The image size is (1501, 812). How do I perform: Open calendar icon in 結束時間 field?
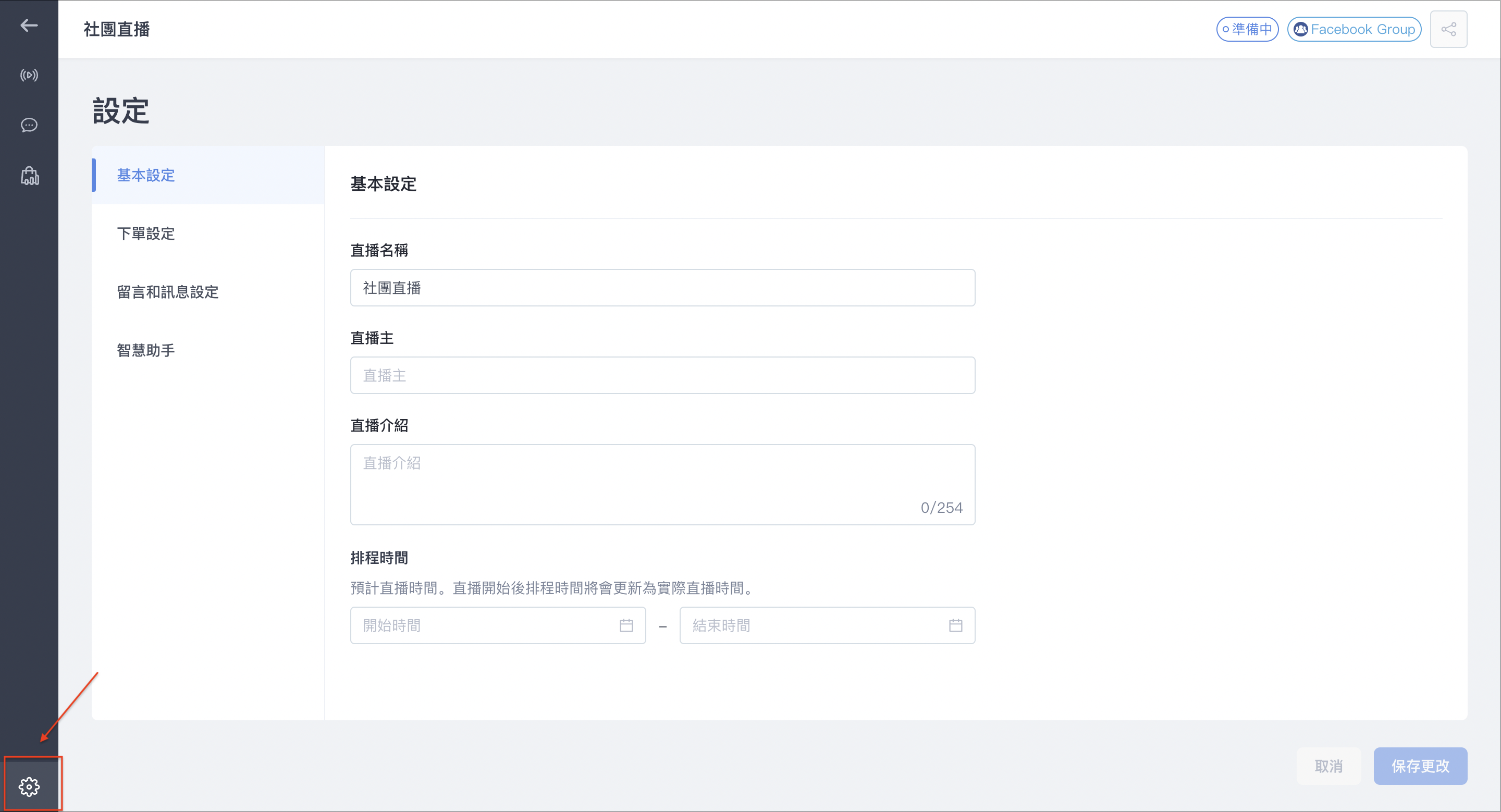pyautogui.click(x=956, y=625)
